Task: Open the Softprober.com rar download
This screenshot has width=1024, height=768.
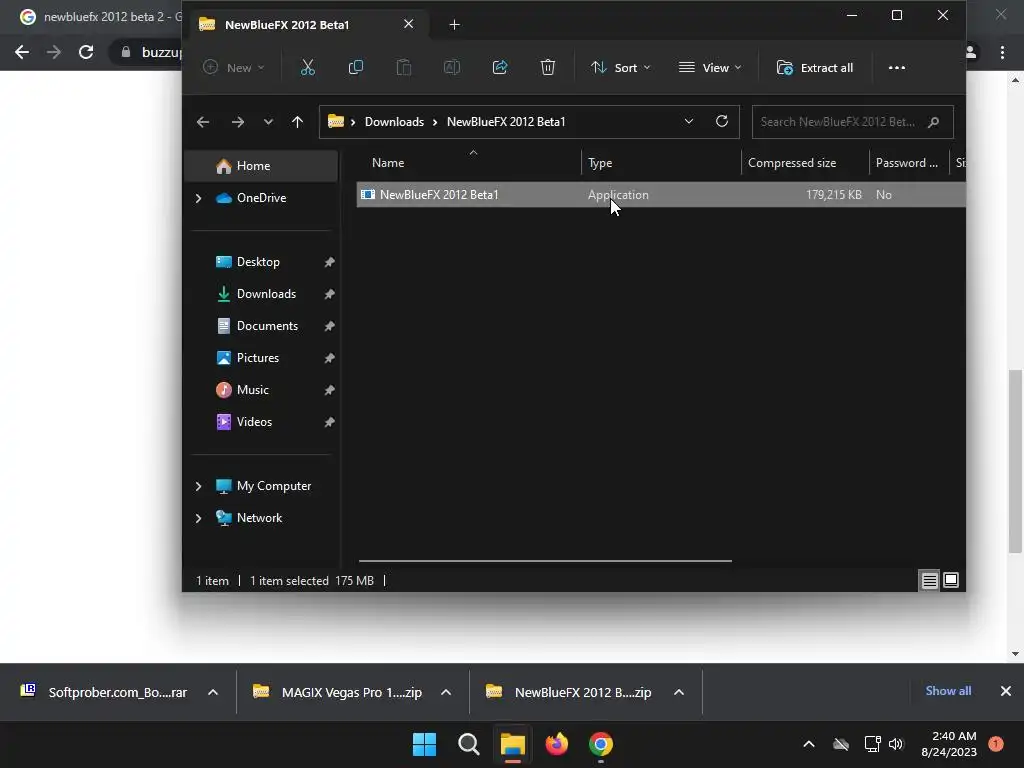Action: pos(104,692)
